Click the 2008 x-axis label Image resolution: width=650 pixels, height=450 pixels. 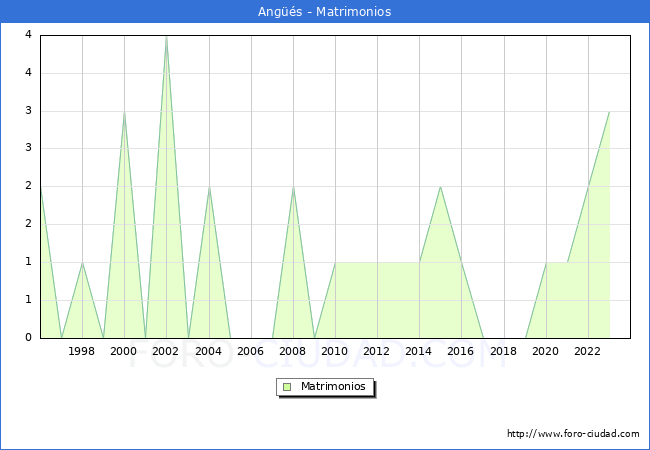point(292,351)
